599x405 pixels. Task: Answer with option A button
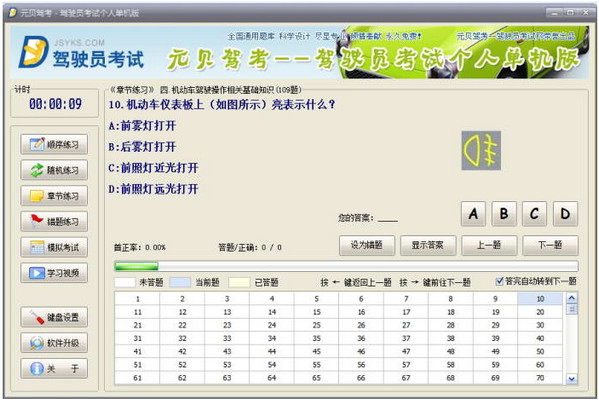coord(474,214)
